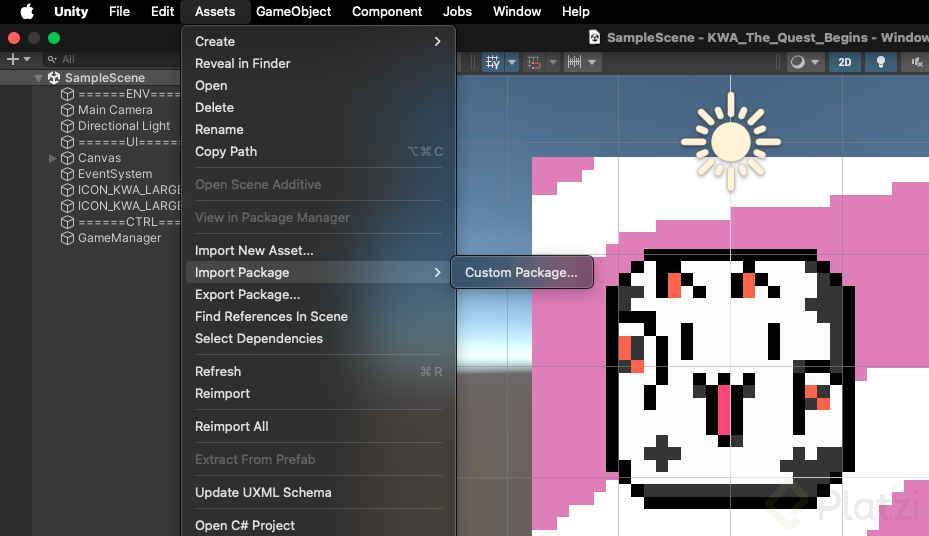Toggle scene lighting light bulb
Viewport: 929px width, 536px height.
[880, 62]
